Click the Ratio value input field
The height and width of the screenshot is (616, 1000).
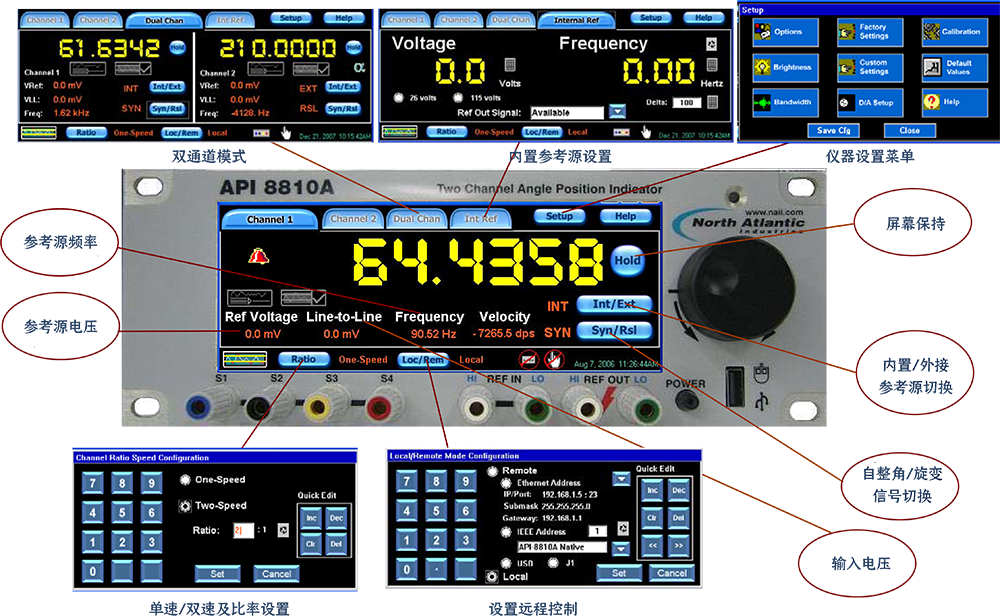244,531
